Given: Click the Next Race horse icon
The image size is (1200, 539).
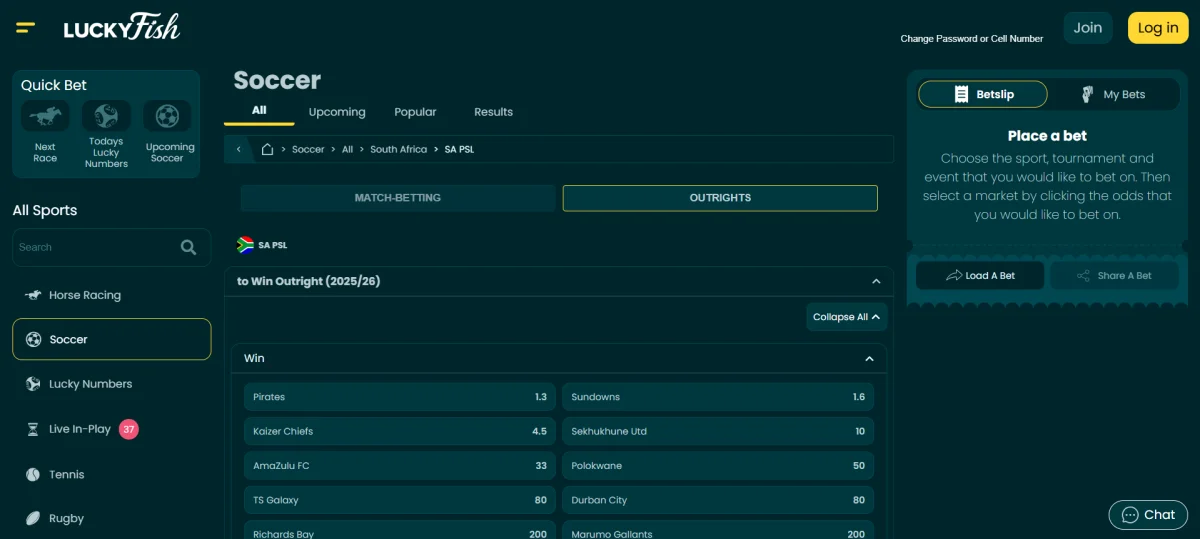Looking at the screenshot, I should coord(45,117).
